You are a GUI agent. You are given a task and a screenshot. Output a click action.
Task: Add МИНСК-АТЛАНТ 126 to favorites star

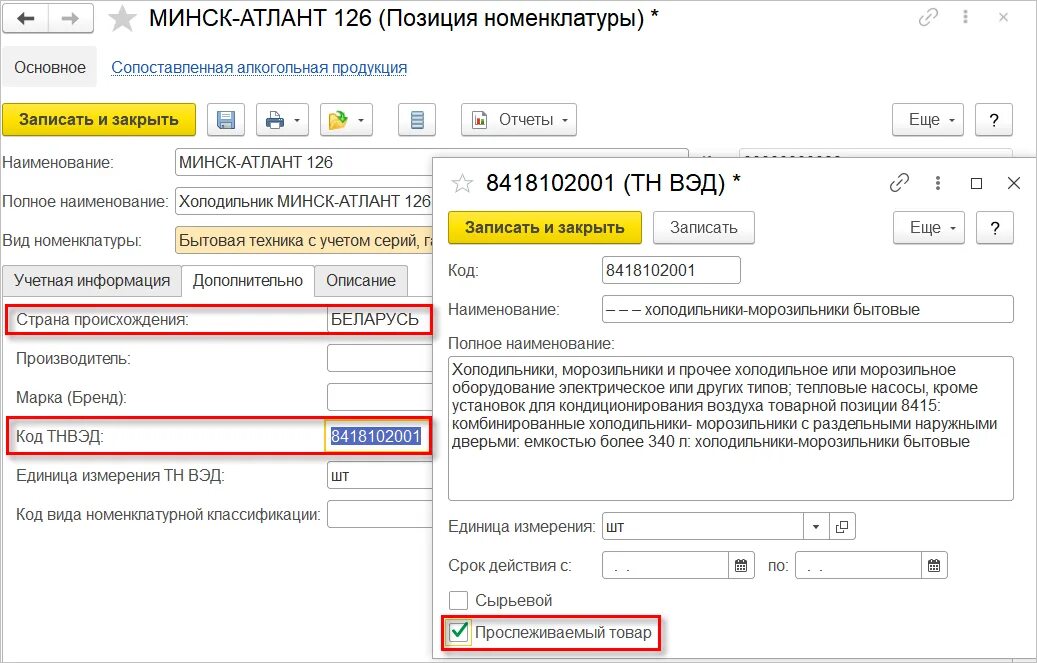pos(122,19)
